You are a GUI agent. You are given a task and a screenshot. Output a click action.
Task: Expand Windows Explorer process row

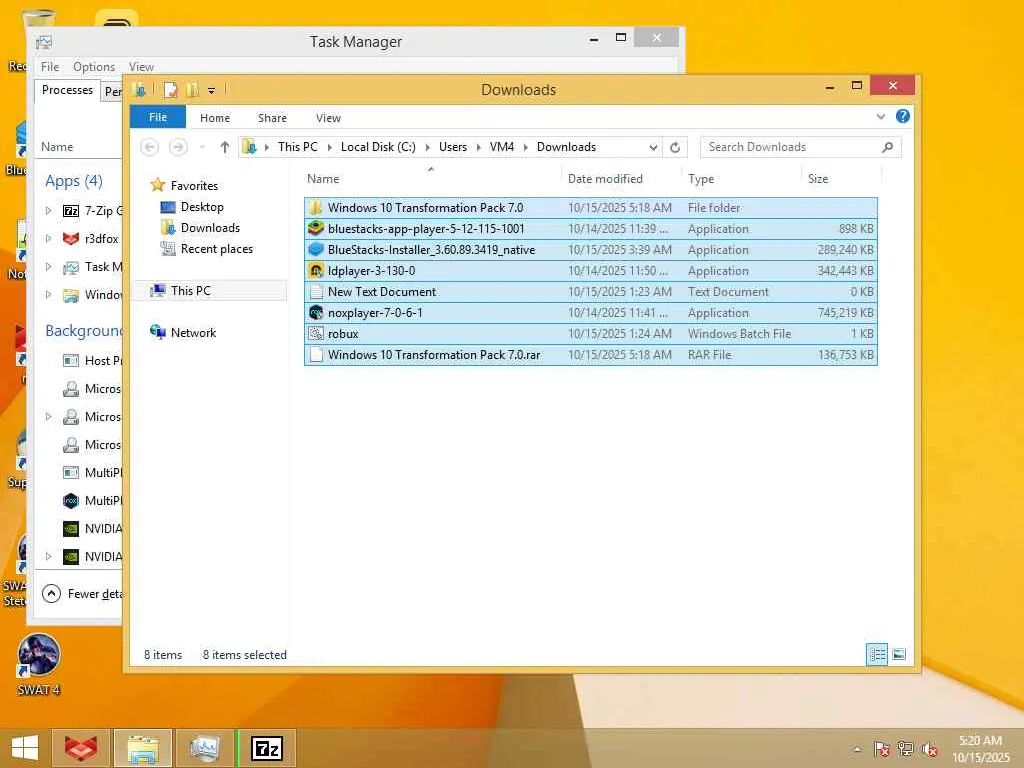coord(48,295)
